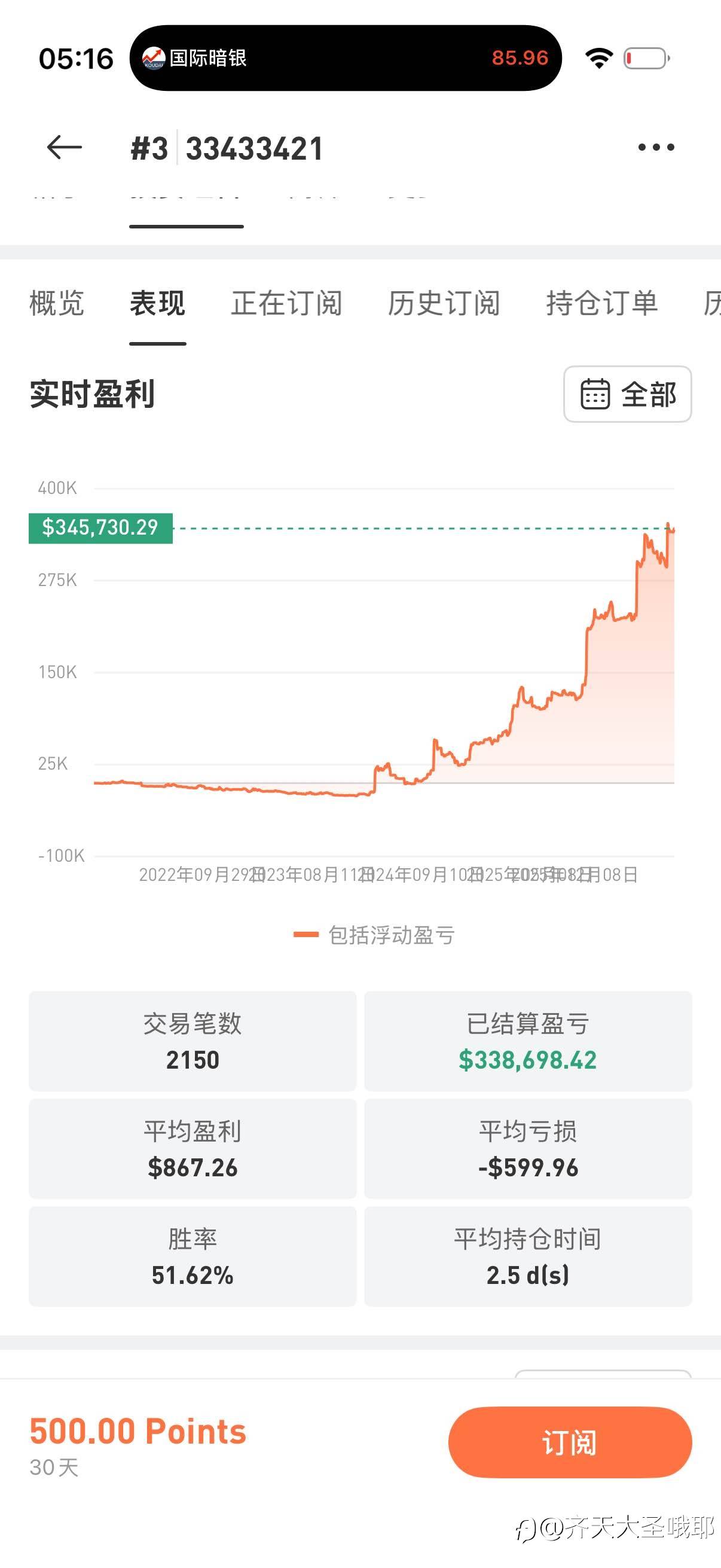Viewport: 721px width, 1568px height.
Task: Tap the orange legend marker for floating P/L
Action: pos(305,934)
